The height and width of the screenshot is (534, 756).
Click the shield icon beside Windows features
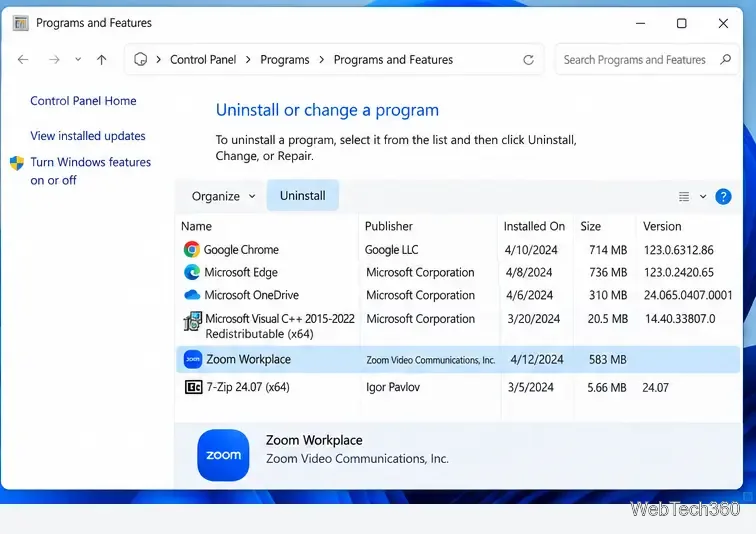(x=17, y=163)
